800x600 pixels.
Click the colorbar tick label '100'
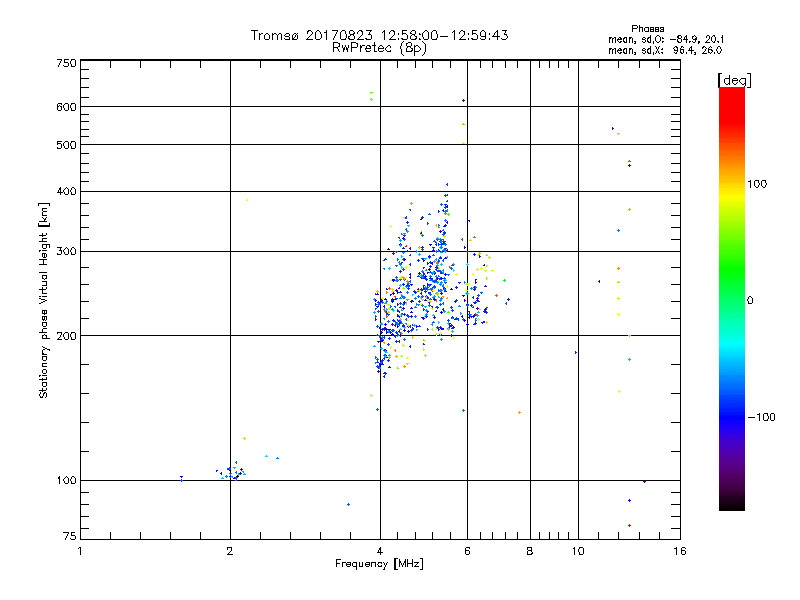[757, 184]
